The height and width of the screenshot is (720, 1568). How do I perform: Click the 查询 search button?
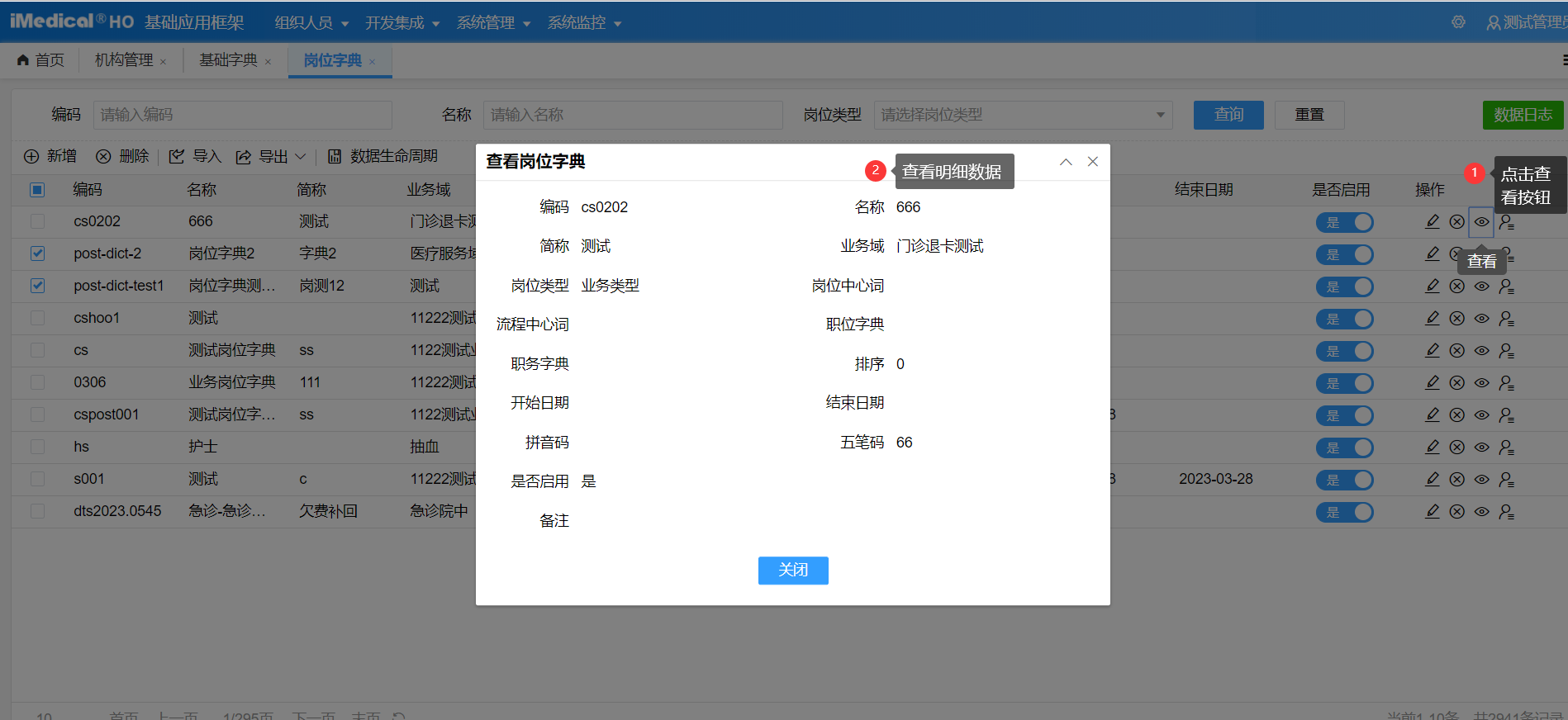(1228, 115)
